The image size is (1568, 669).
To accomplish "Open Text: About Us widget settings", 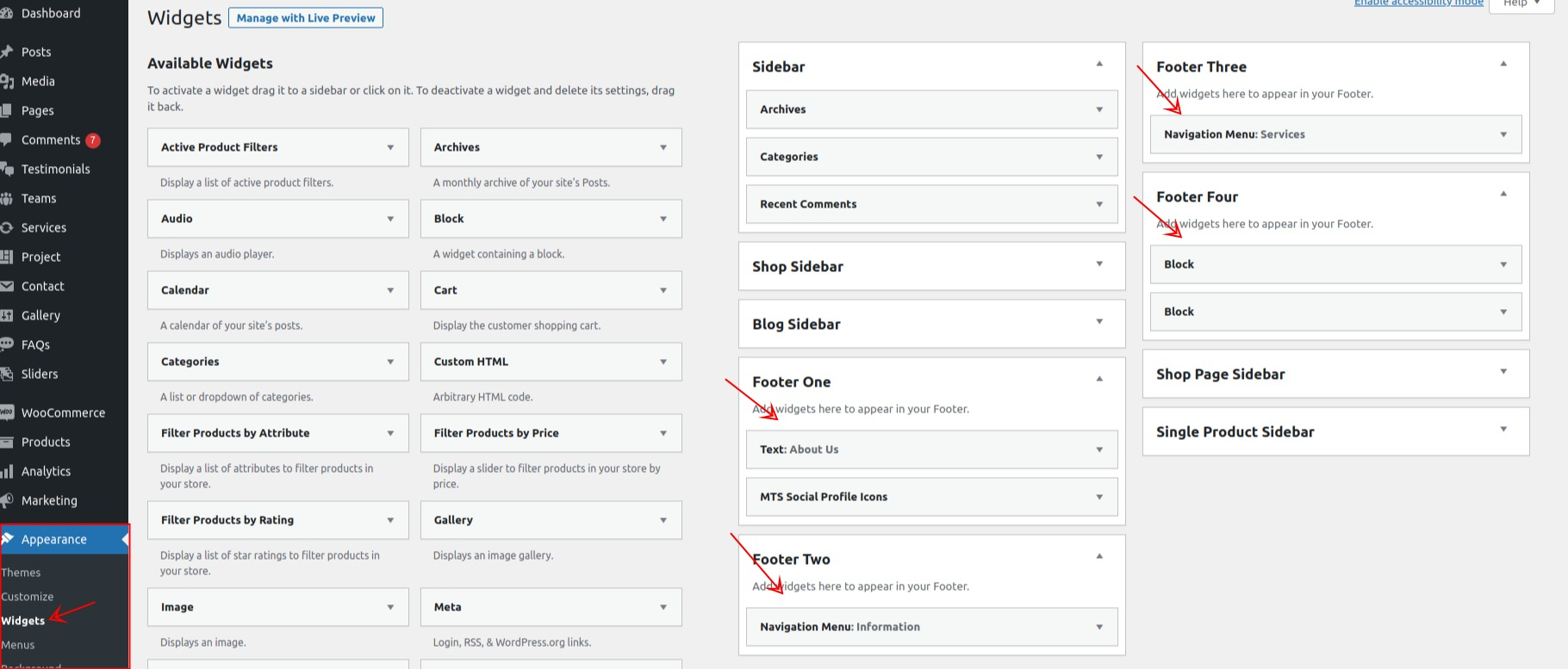I will [931, 449].
